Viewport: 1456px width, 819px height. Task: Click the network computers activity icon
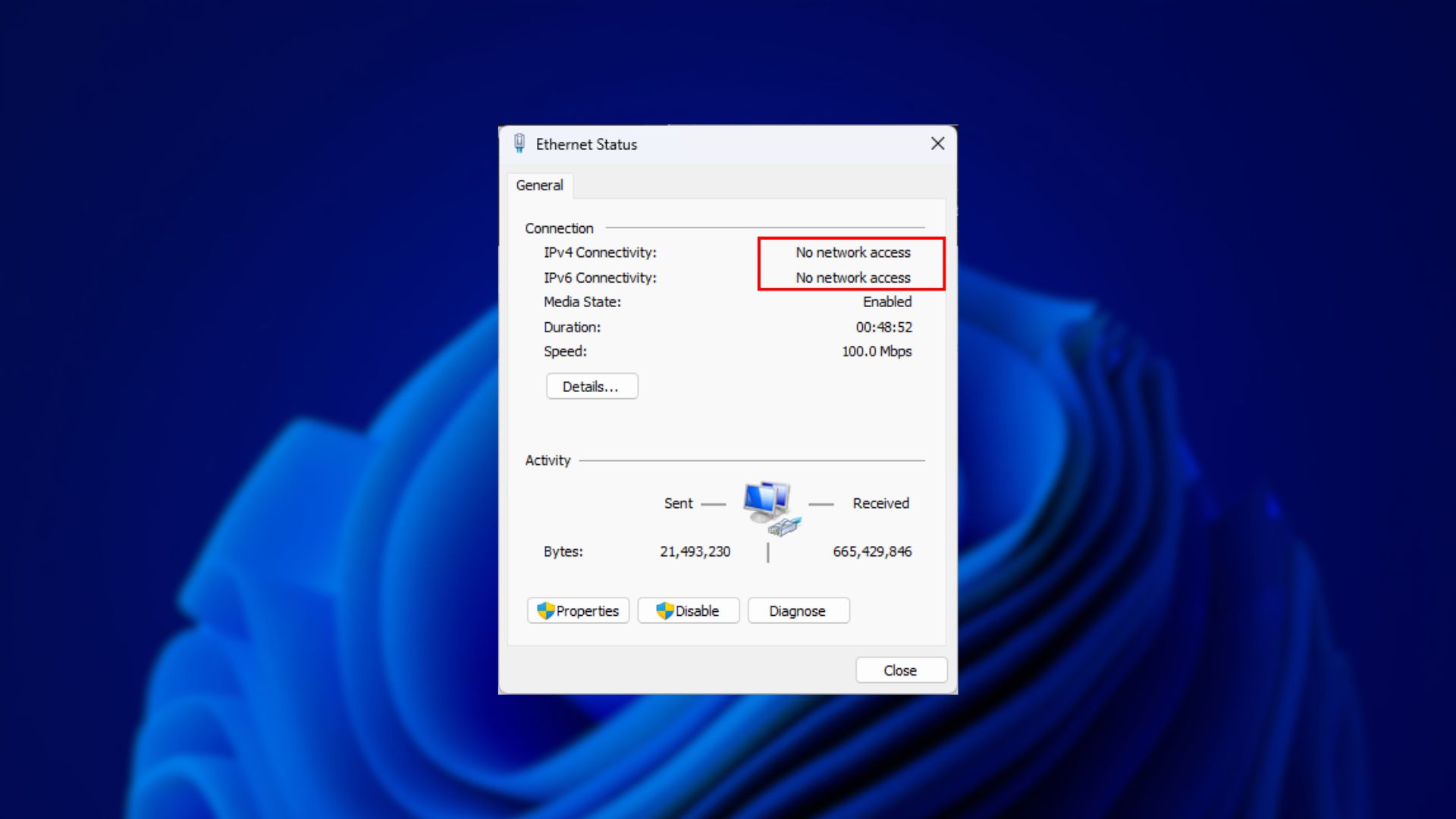point(770,507)
